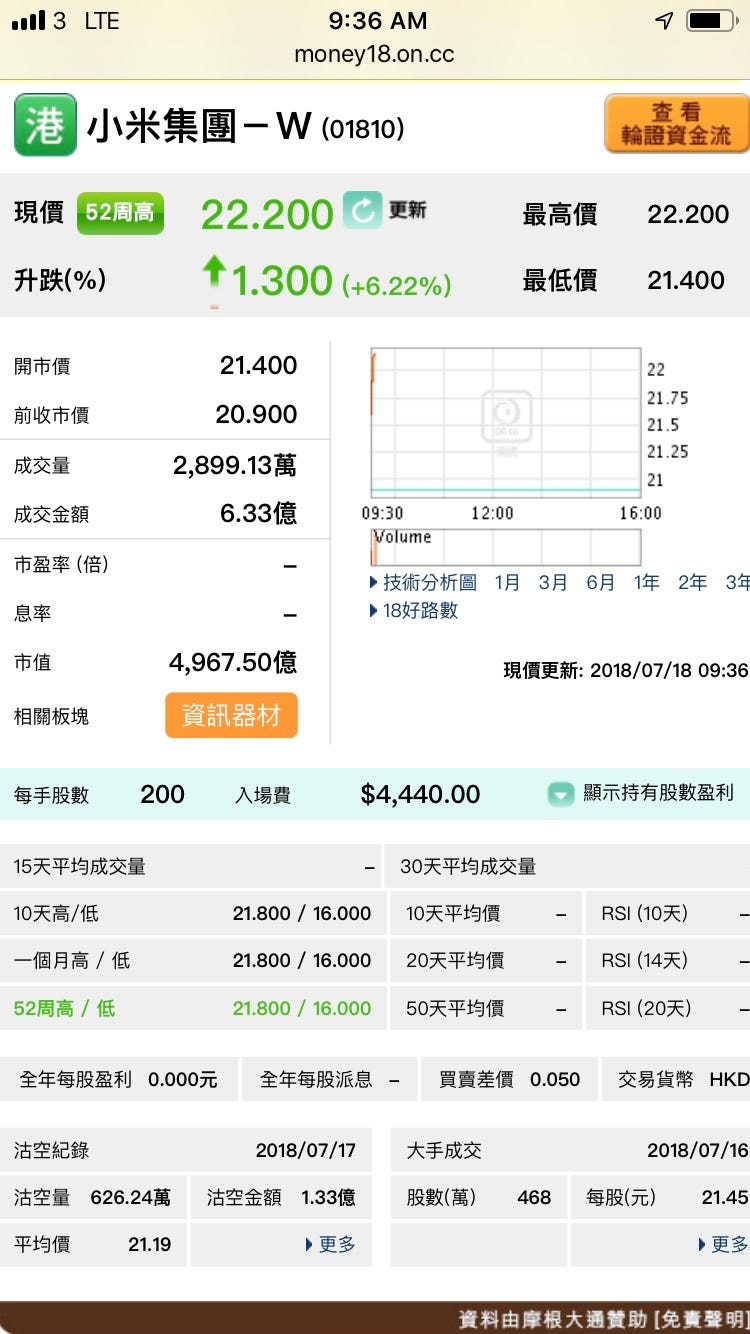Select 開市價 value 21.400
Screen dimensions: 750x1334
point(258,366)
